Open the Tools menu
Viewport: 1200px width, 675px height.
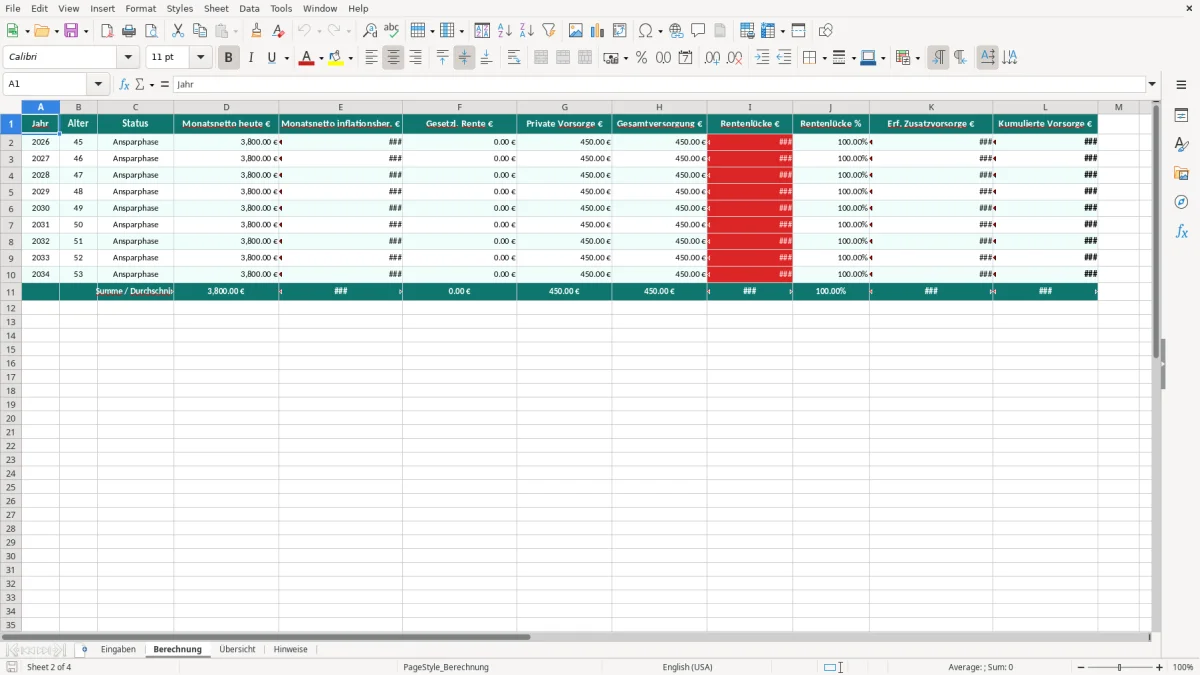(281, 8)
